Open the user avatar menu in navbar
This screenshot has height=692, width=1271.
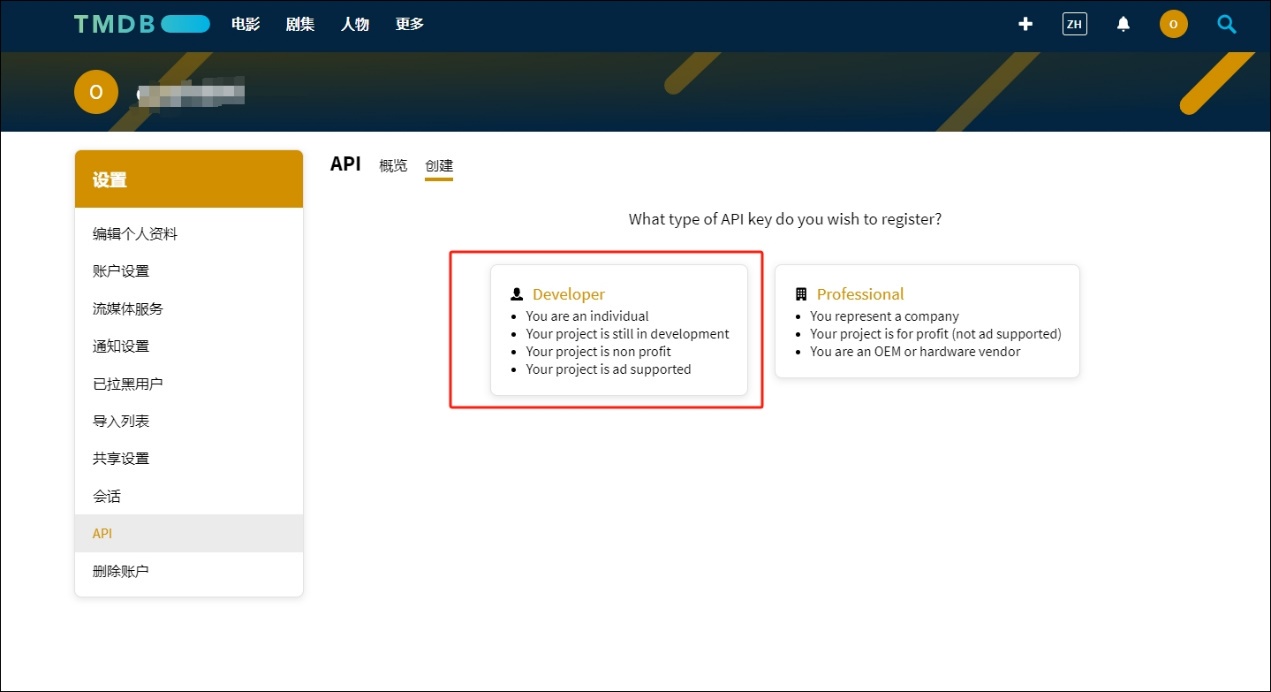1173,24
